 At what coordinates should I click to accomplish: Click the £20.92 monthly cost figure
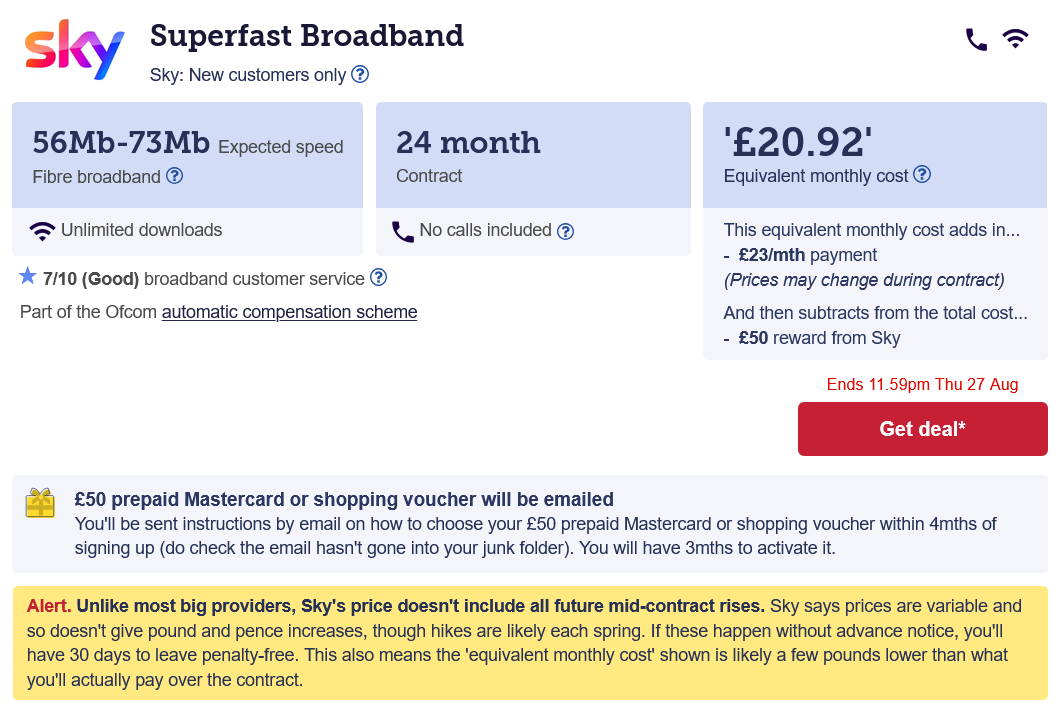[798, 142]
